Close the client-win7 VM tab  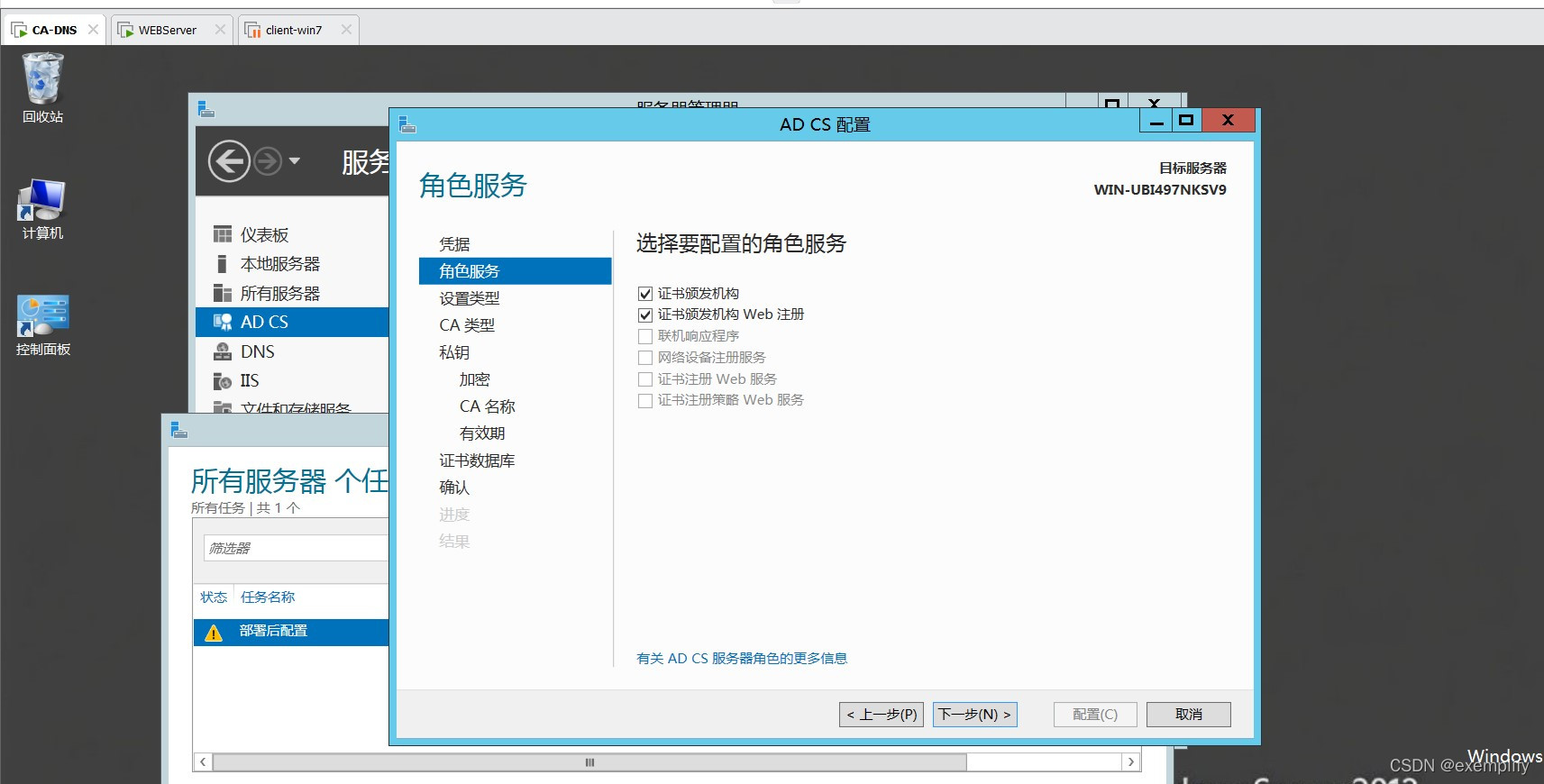pos(346,30)
